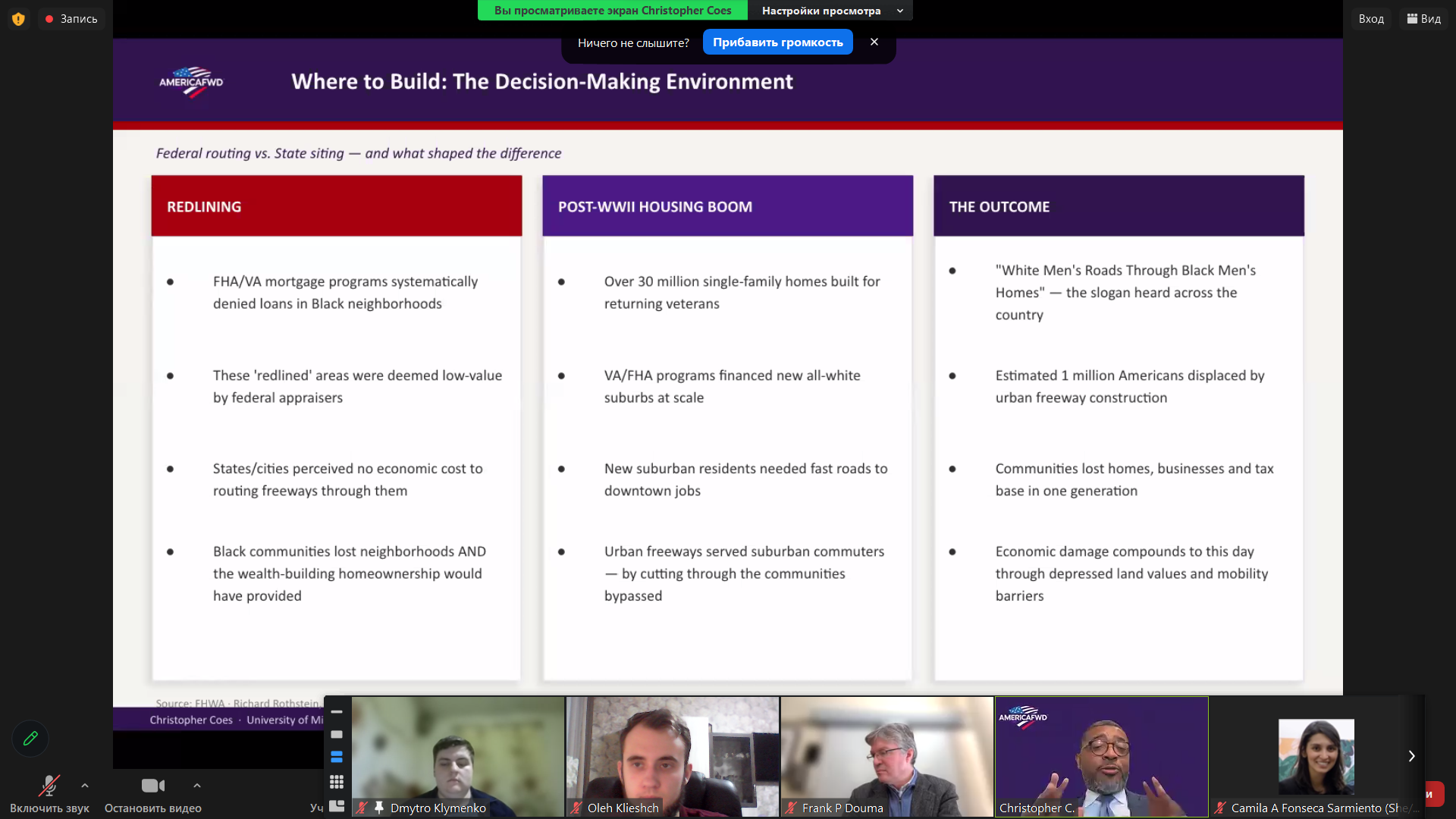Open the Вид view menu
Screen dimensions: 1456x819
[1423, 19]
